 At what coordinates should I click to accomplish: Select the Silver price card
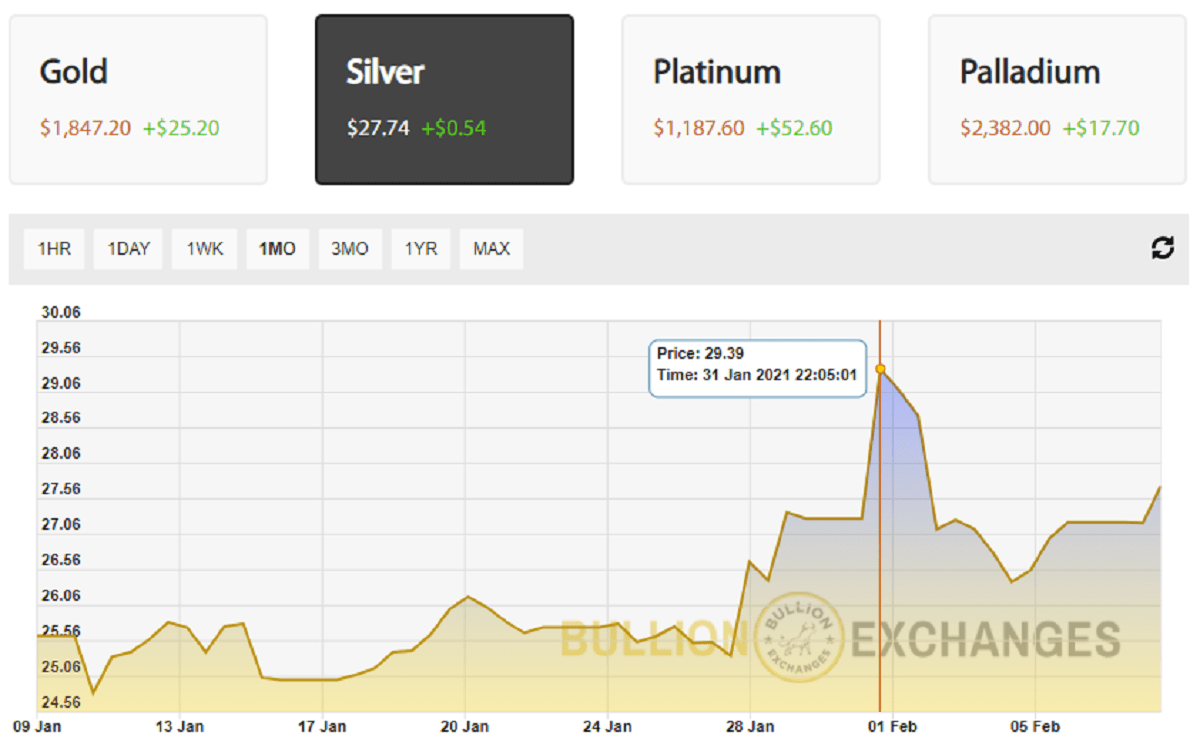click(x=444, y=99)
